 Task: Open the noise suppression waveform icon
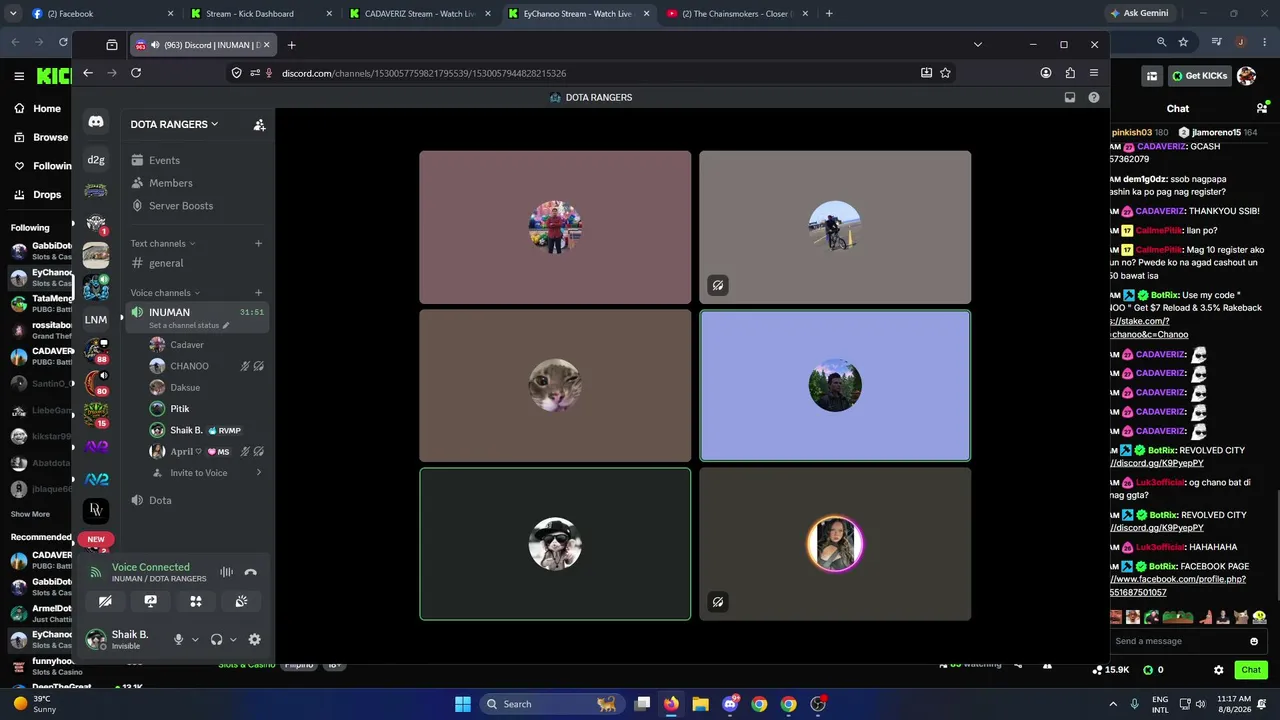point(227,572)
